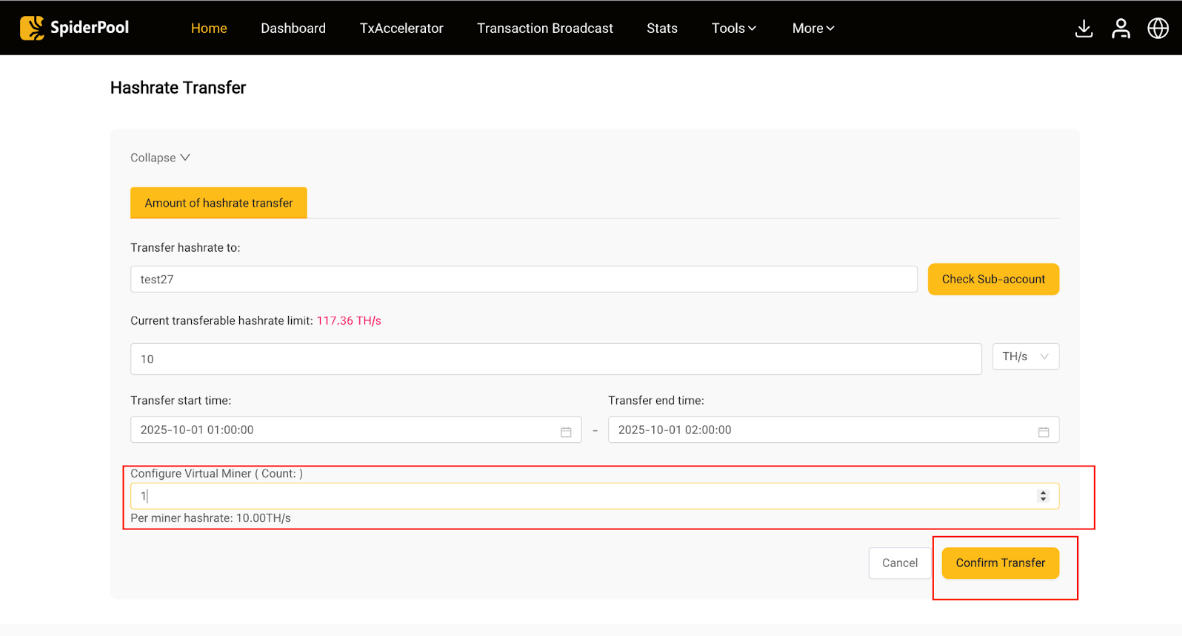Open the user account icon
Viewport: 1182px width, 636px height.
point(1121,28)
